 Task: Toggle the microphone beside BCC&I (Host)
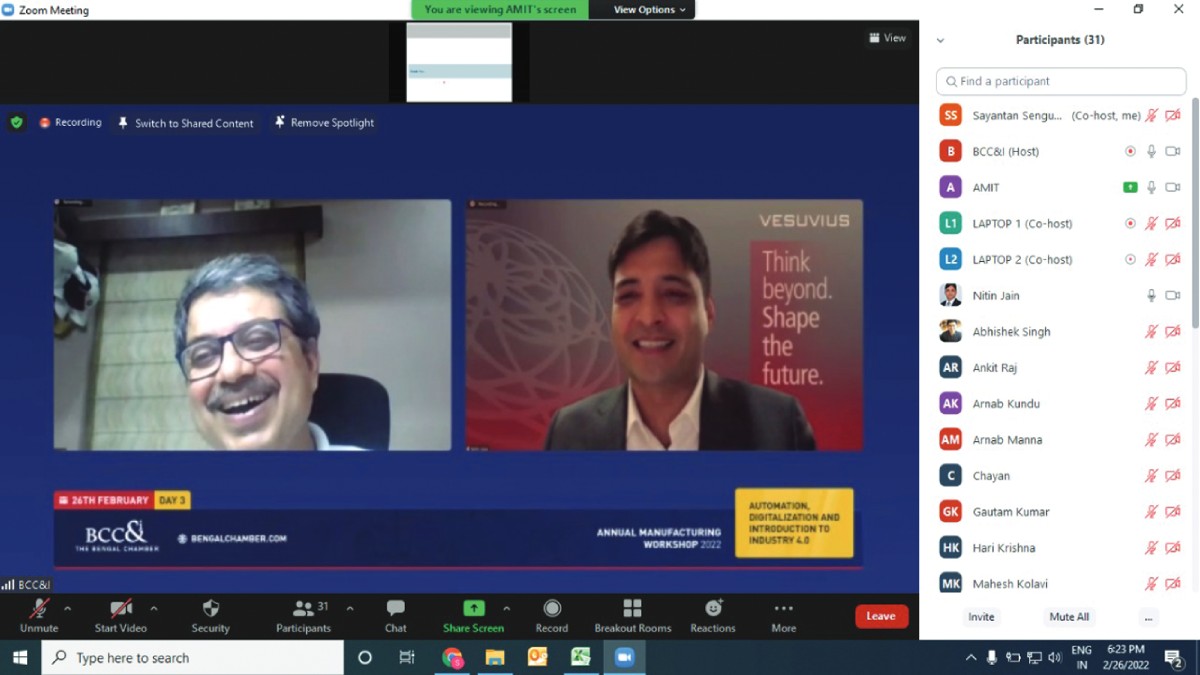[1151, 151]
